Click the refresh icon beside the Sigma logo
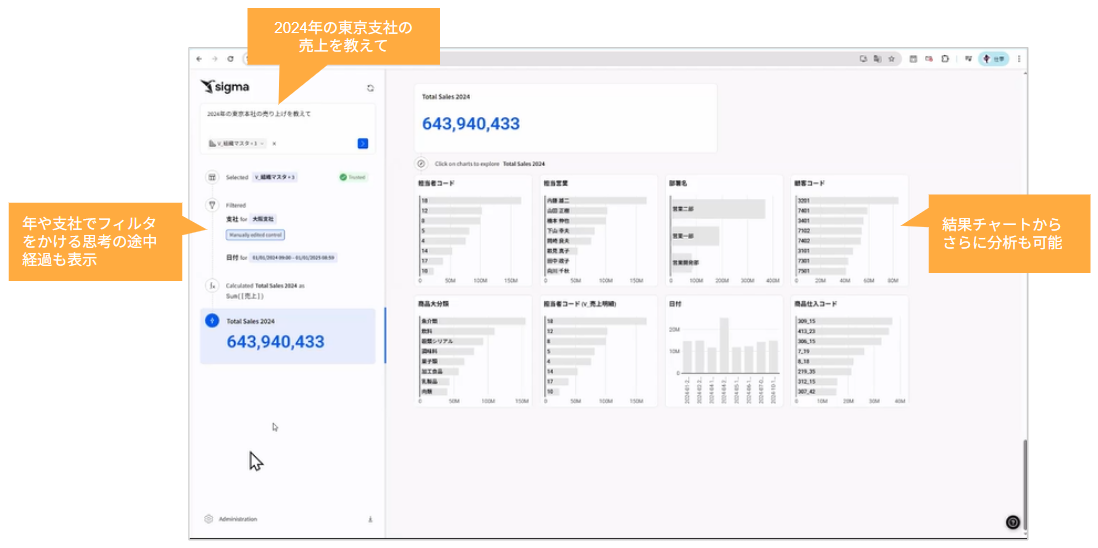The width and height of the screenshot is (1098, 548). 370,88
